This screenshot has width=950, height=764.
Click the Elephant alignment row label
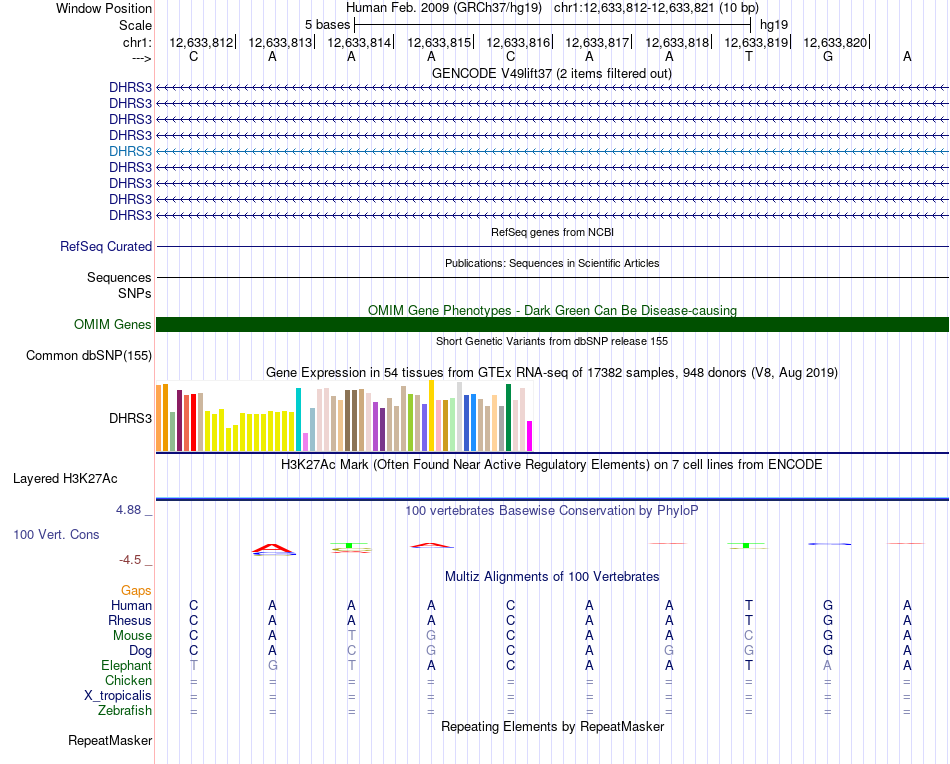pos(126,665)
